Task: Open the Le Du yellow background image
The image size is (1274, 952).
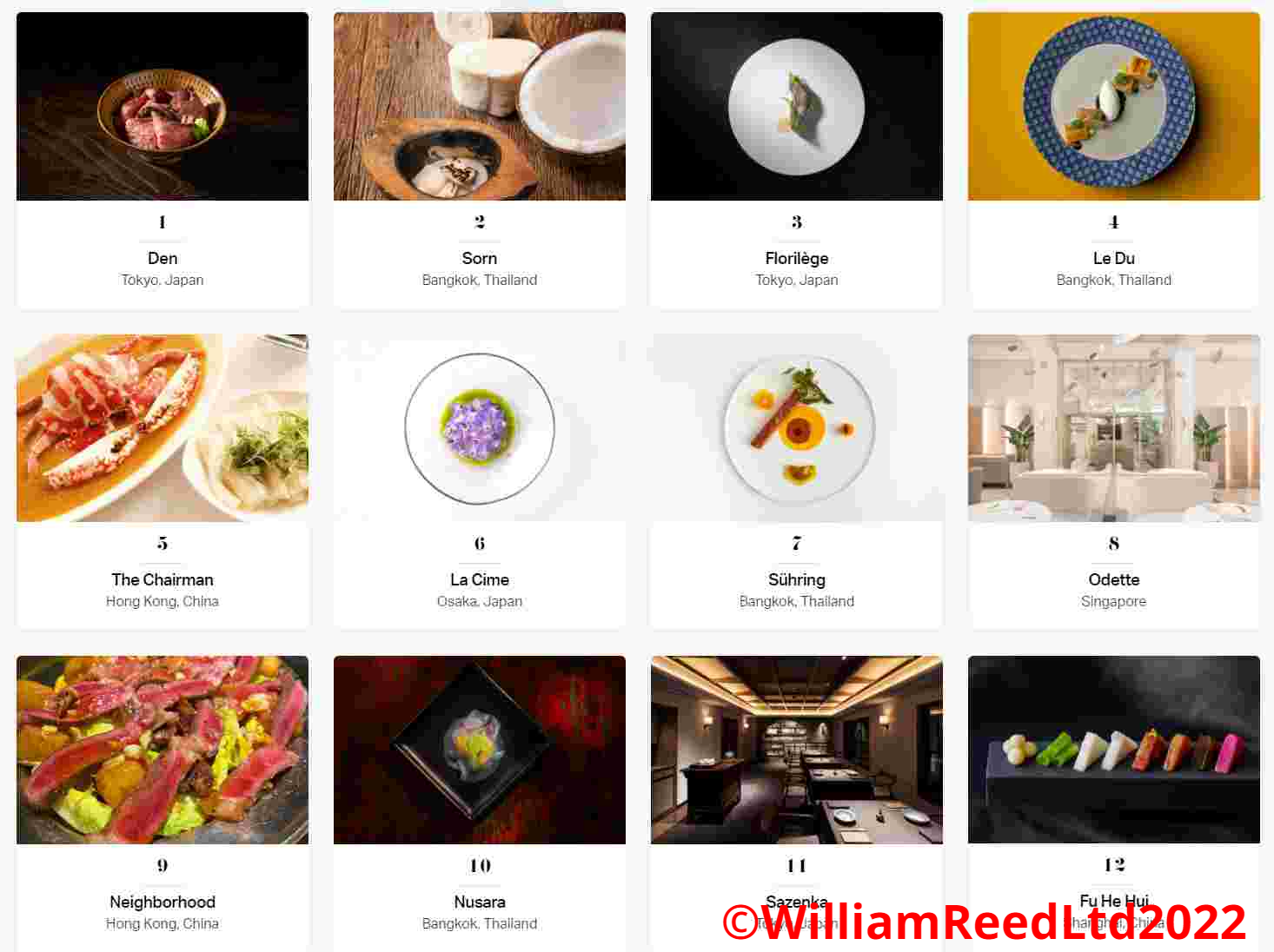Action: click(x=1114, y=106)
